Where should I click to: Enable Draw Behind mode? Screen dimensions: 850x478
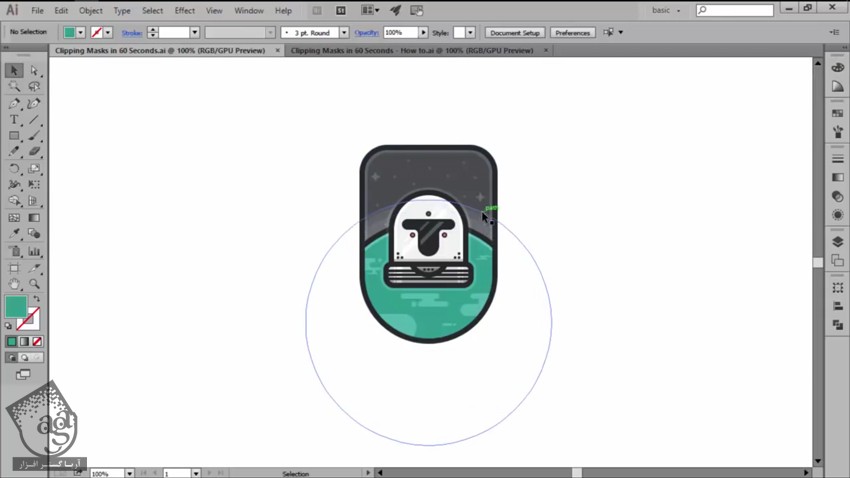coord(24,358)
